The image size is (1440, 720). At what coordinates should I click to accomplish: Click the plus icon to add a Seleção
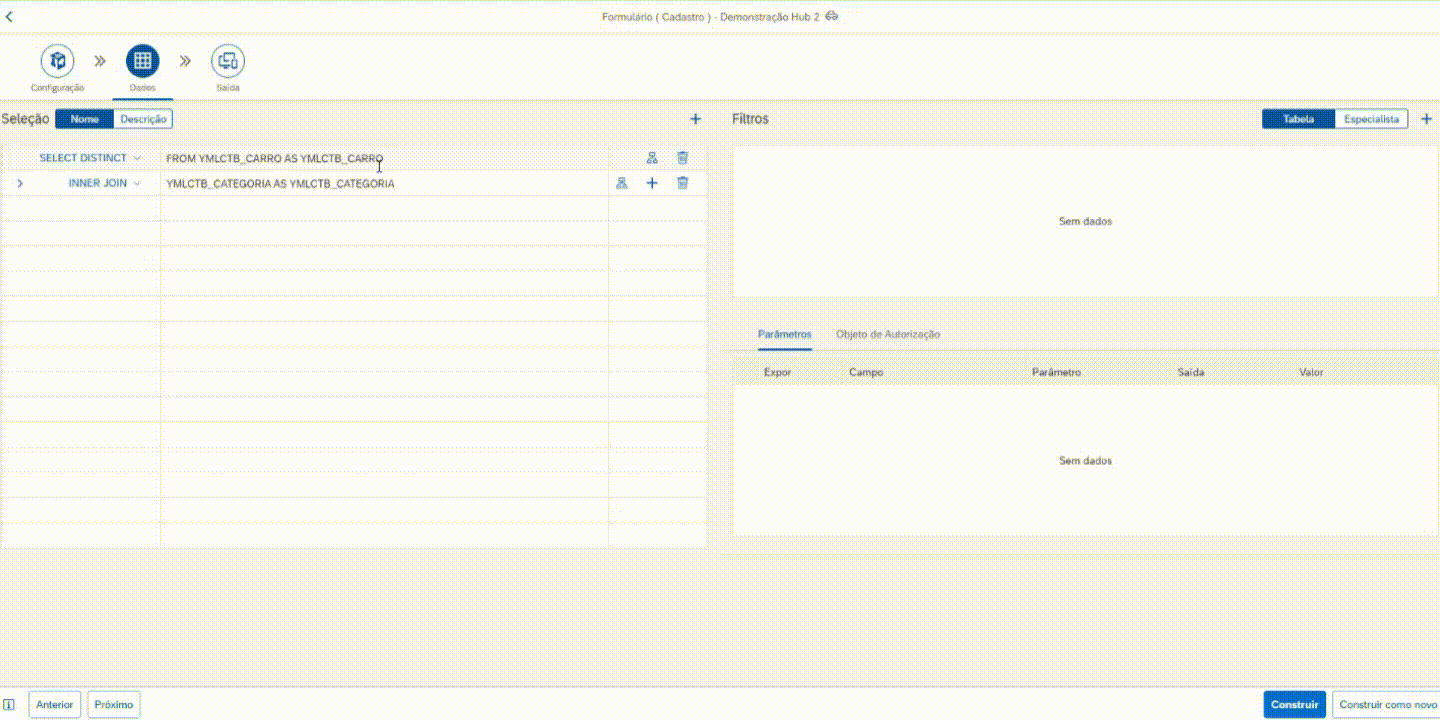pyautogui.click(x=696, y=119)
